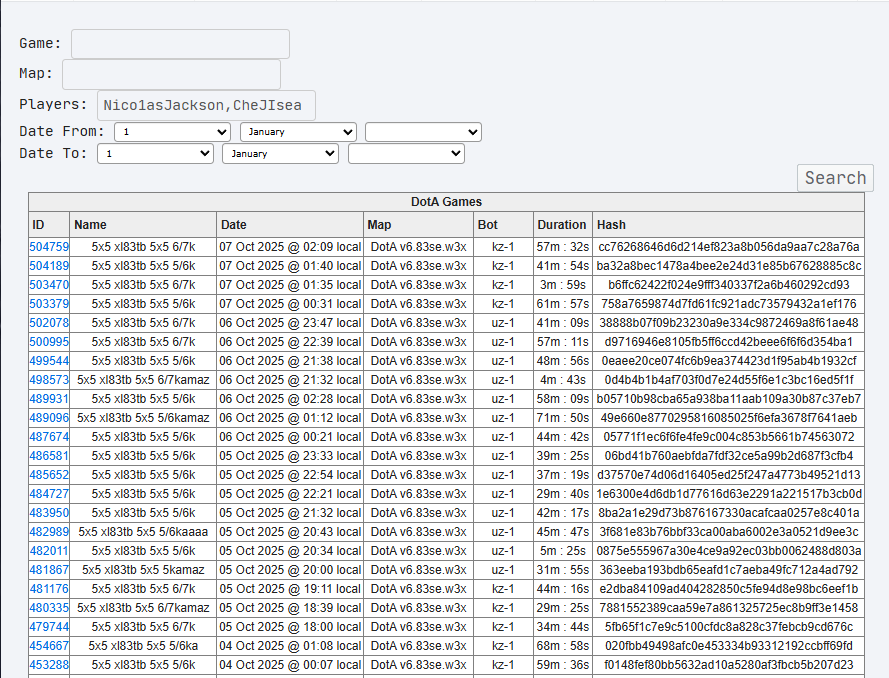The image size is (889, 678).
Task: Click the Hash column header
Action: click(x=729, y=225)
